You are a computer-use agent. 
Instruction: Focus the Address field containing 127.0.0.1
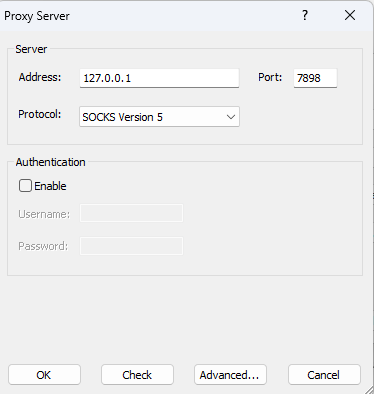click(159, 78)
